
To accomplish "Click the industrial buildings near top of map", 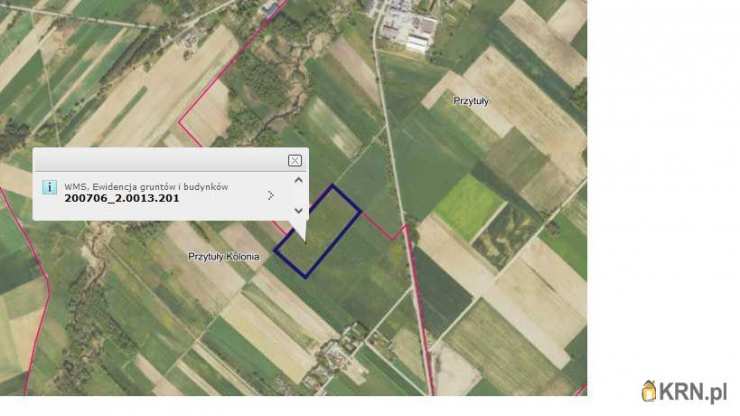I will point(406,27).
